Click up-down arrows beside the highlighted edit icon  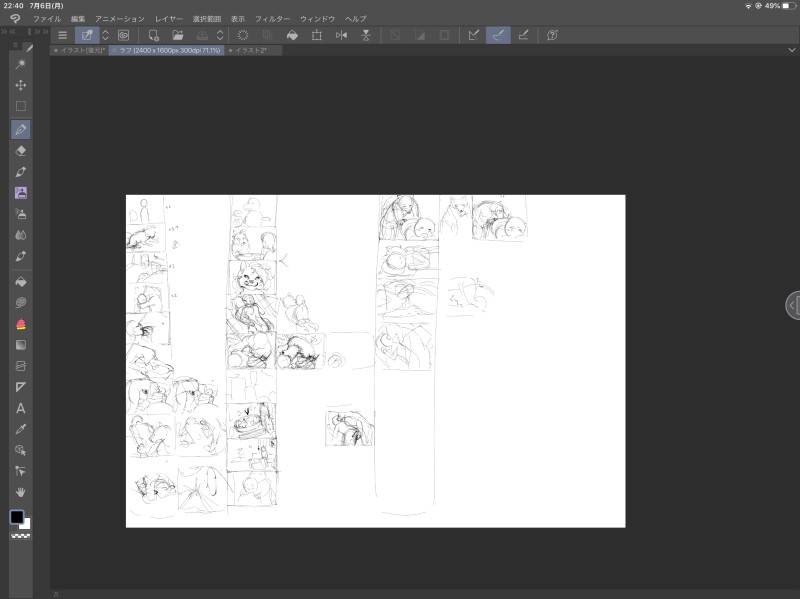tap(105, 35)
